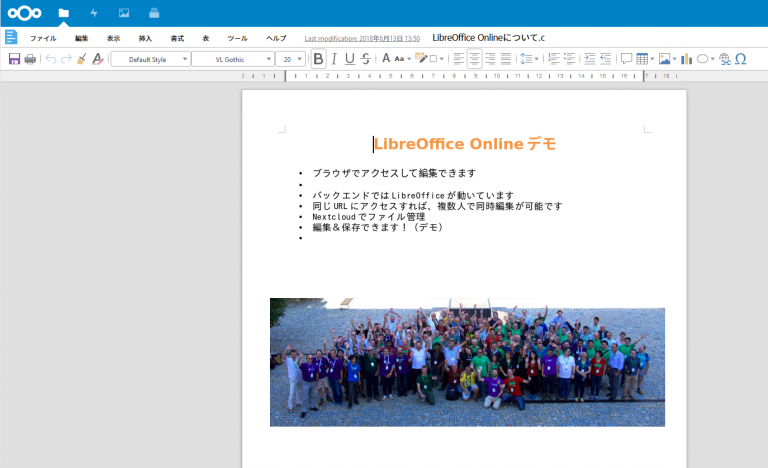Open the font size 20 dropdown

point(290,59)
